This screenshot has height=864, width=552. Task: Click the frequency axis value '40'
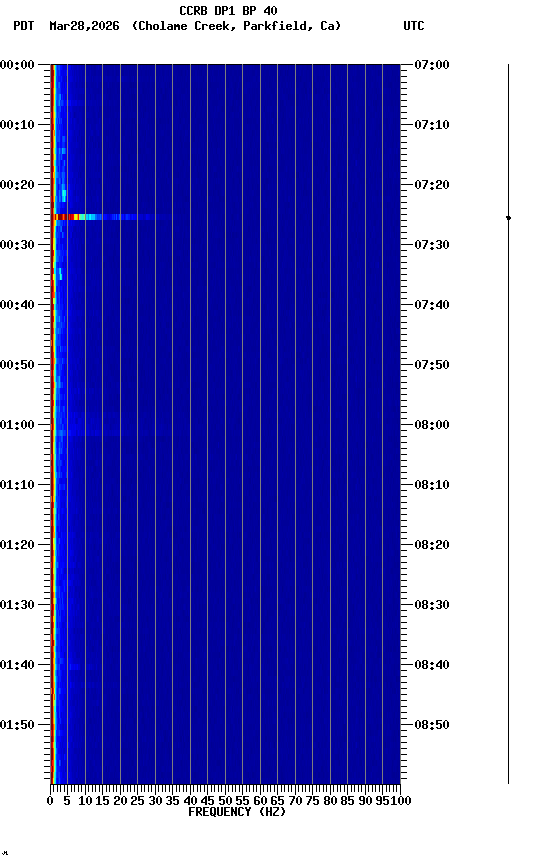tap(190, 801)
